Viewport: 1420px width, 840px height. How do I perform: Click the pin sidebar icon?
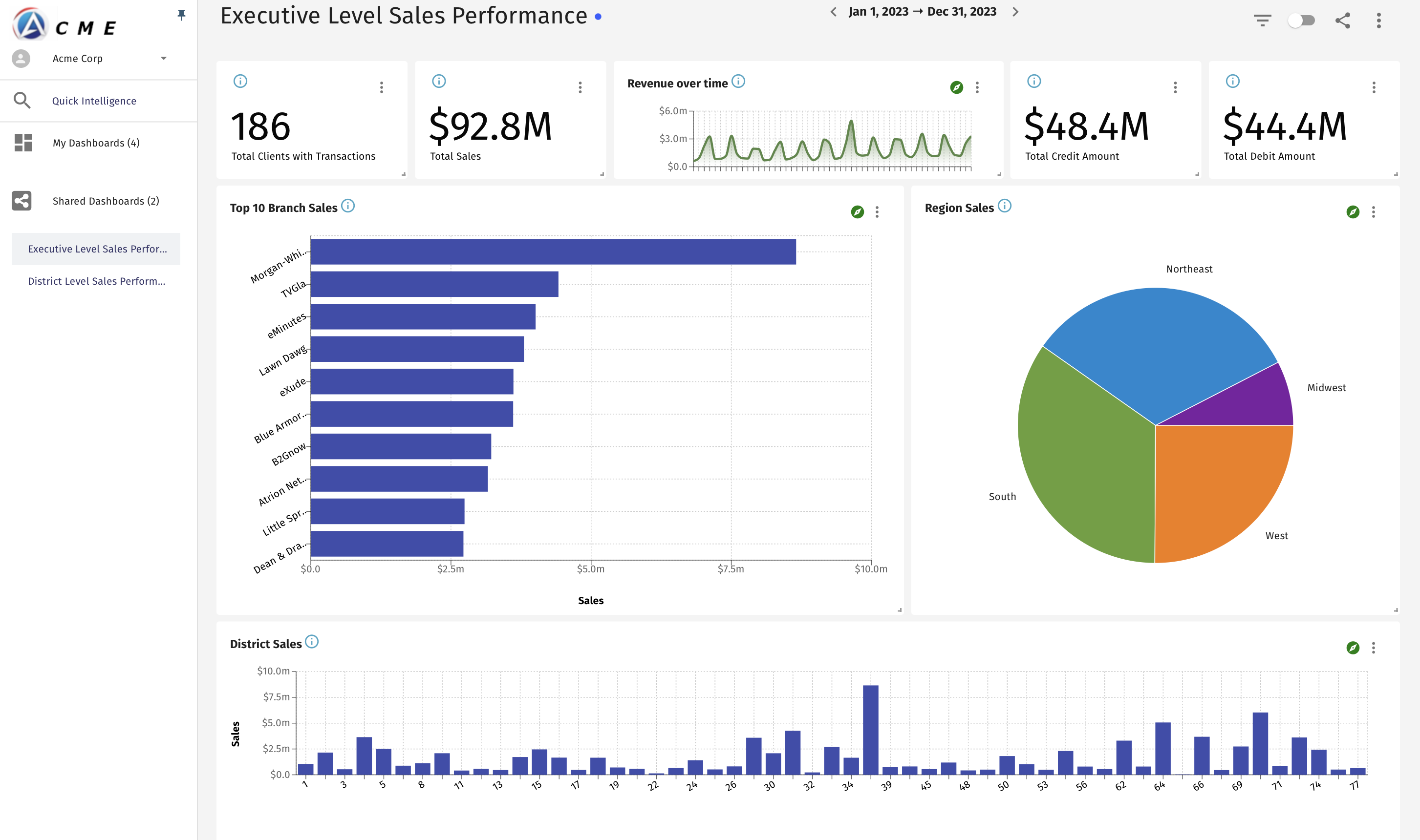(181, 15)
